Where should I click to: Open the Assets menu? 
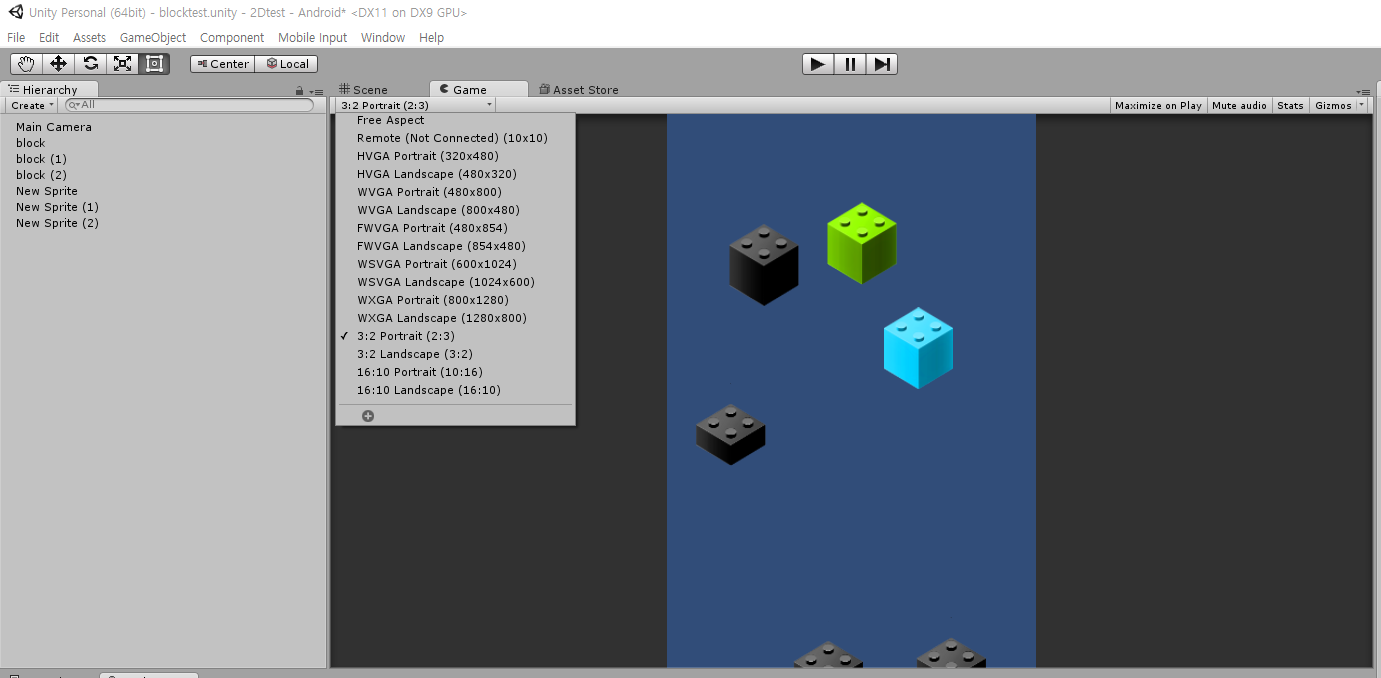point(89,38)
